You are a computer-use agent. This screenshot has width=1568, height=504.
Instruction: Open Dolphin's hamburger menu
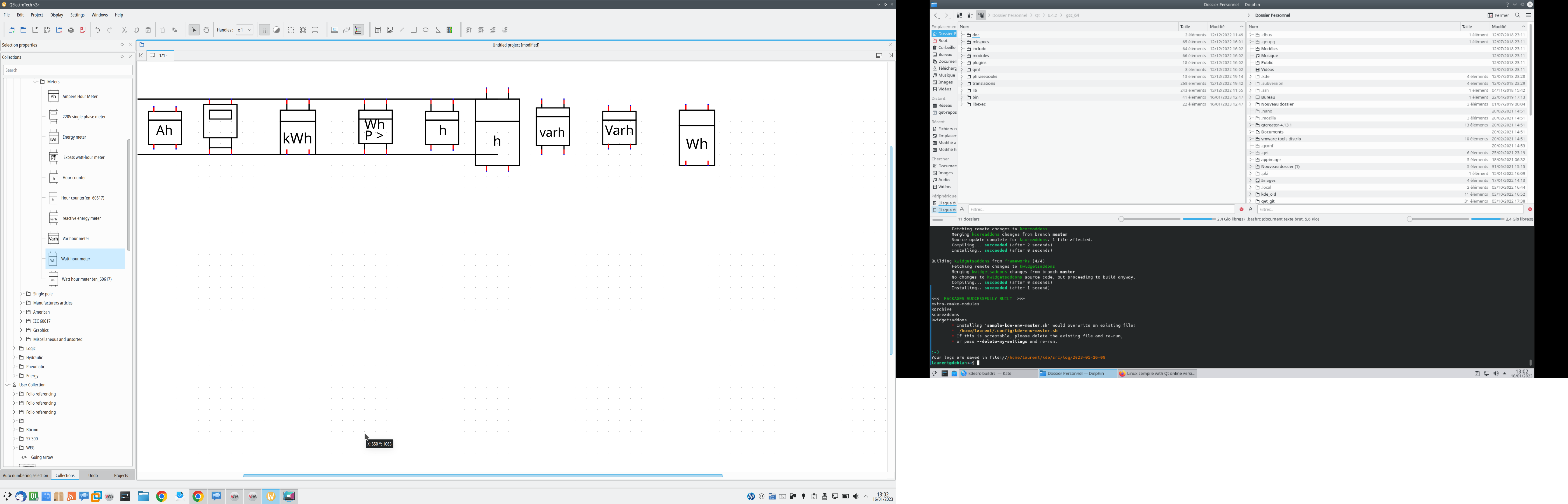(x=1528, y=15)
